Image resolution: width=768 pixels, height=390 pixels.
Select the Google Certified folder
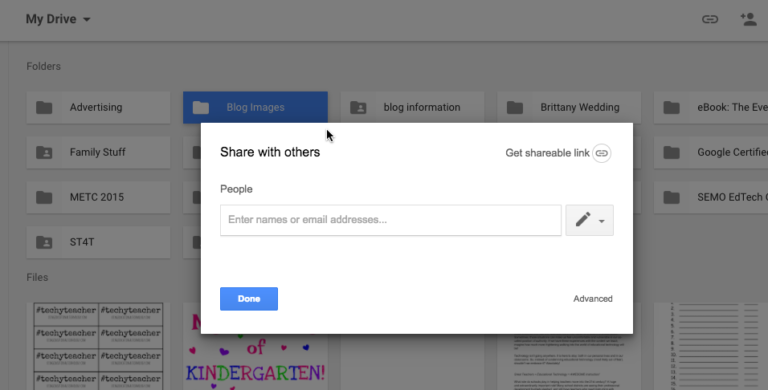pos(711,152)
